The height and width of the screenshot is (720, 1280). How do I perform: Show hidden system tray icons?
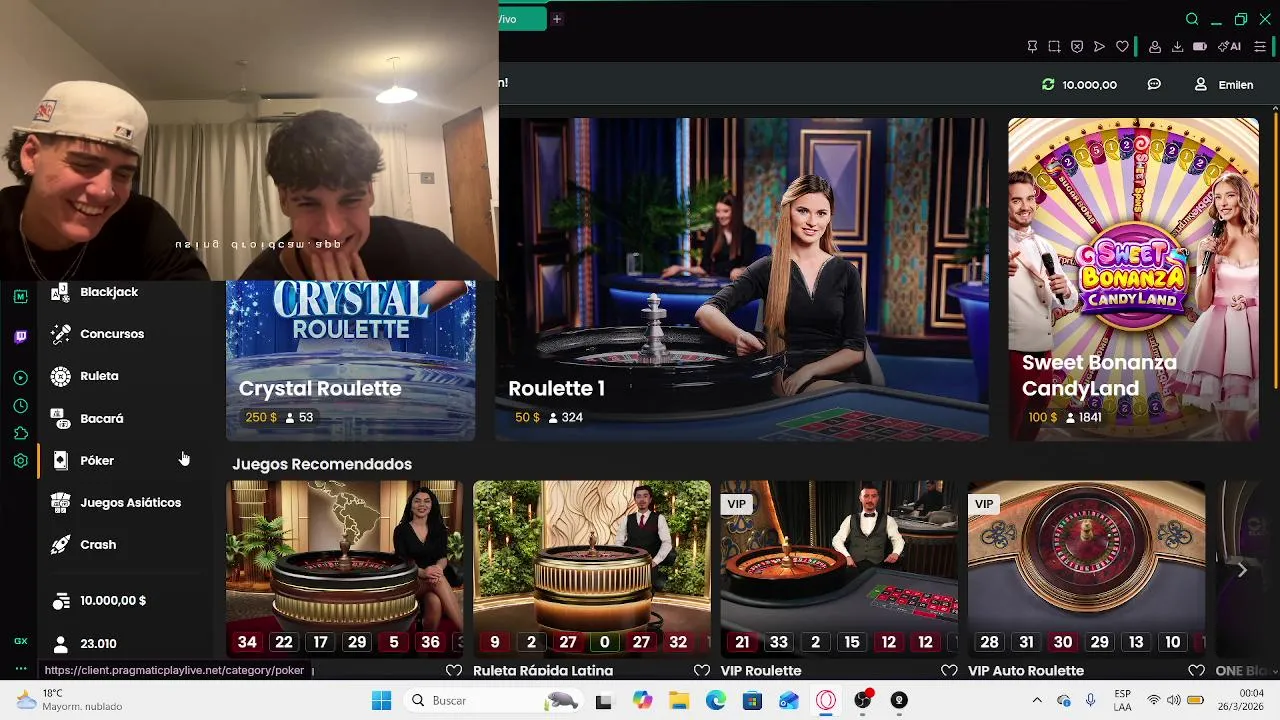tap(1037, 701)
